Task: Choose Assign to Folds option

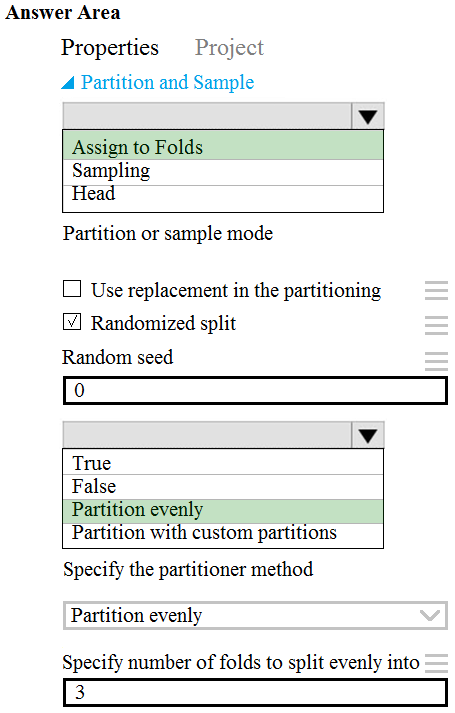Action: pyautogui.click(x=223, y=146)
